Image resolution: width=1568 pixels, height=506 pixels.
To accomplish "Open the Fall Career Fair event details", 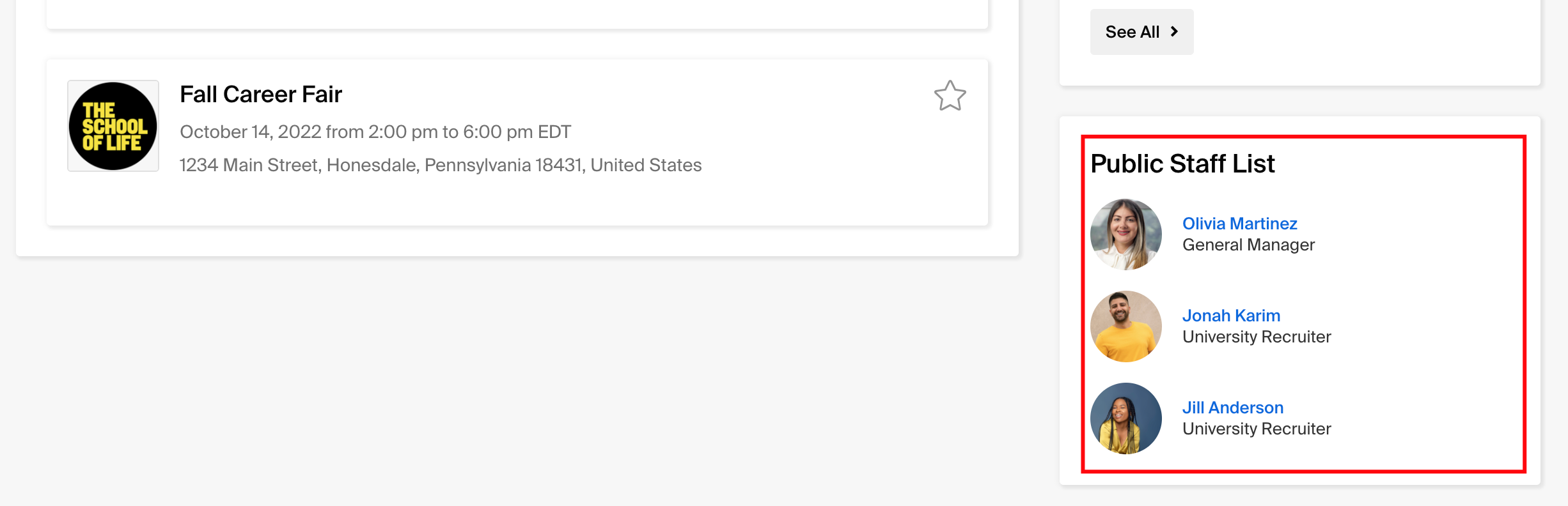I will pyautogui.click(x=262, y=94).
